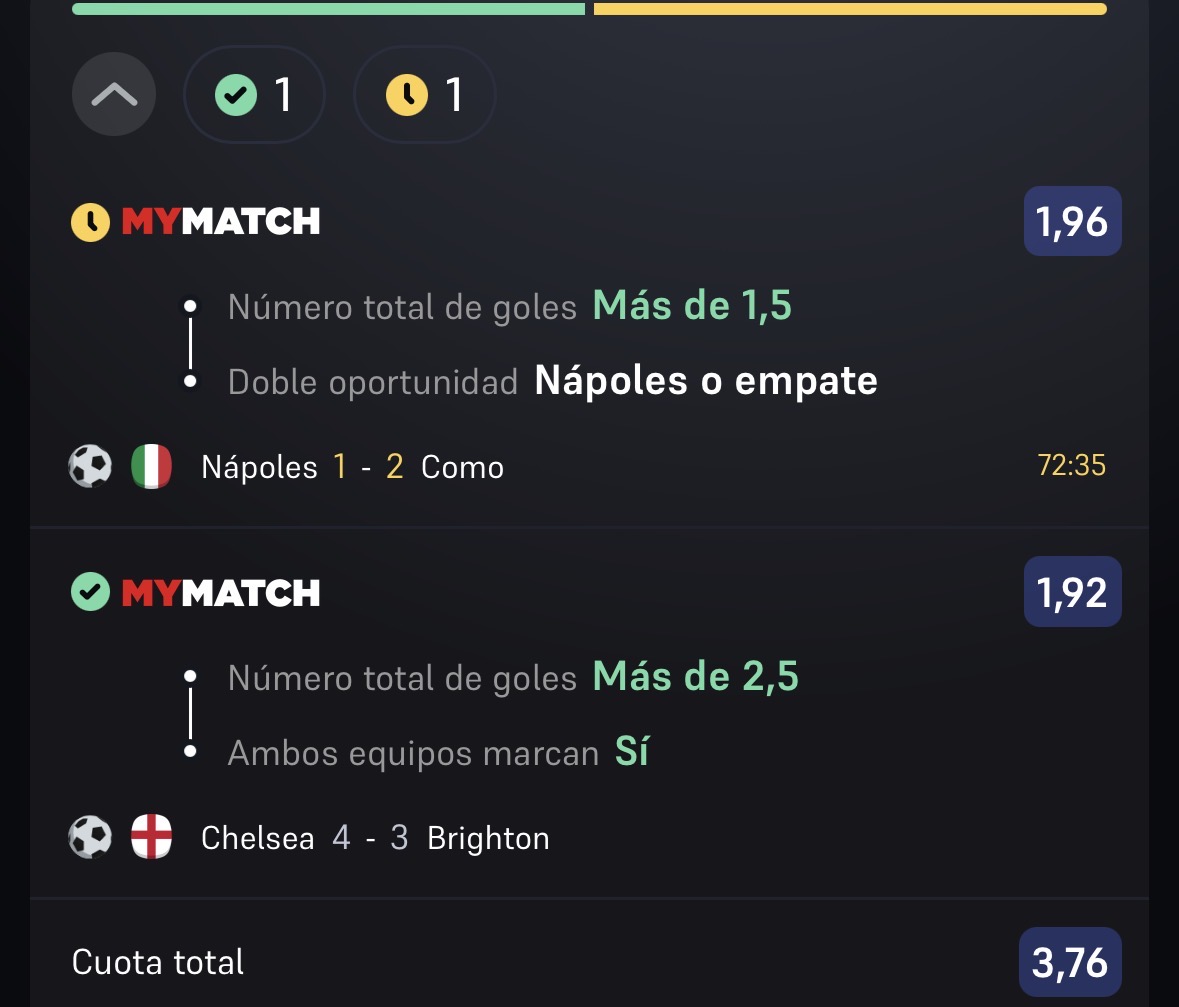
Task: Click the Italy flag icon
Action: [x=151, y=466]
